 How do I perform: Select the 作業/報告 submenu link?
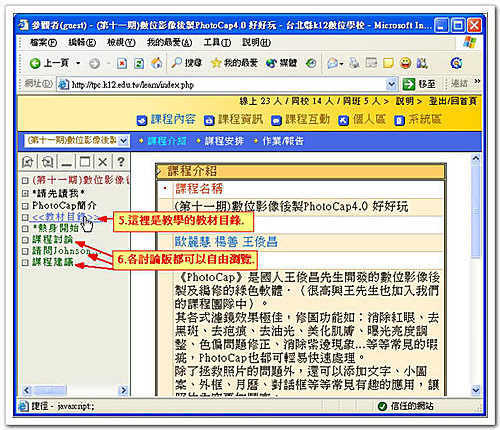coord(283,141)
